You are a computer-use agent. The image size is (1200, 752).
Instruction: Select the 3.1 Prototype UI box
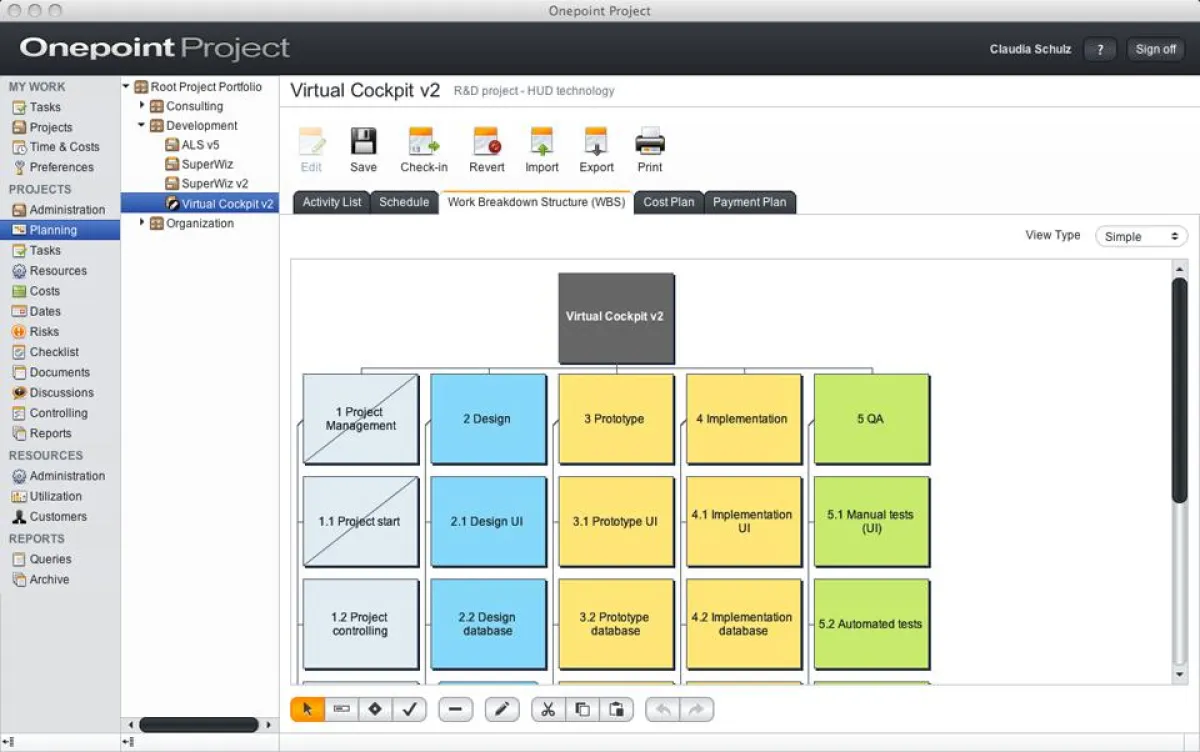click(616, 521)
